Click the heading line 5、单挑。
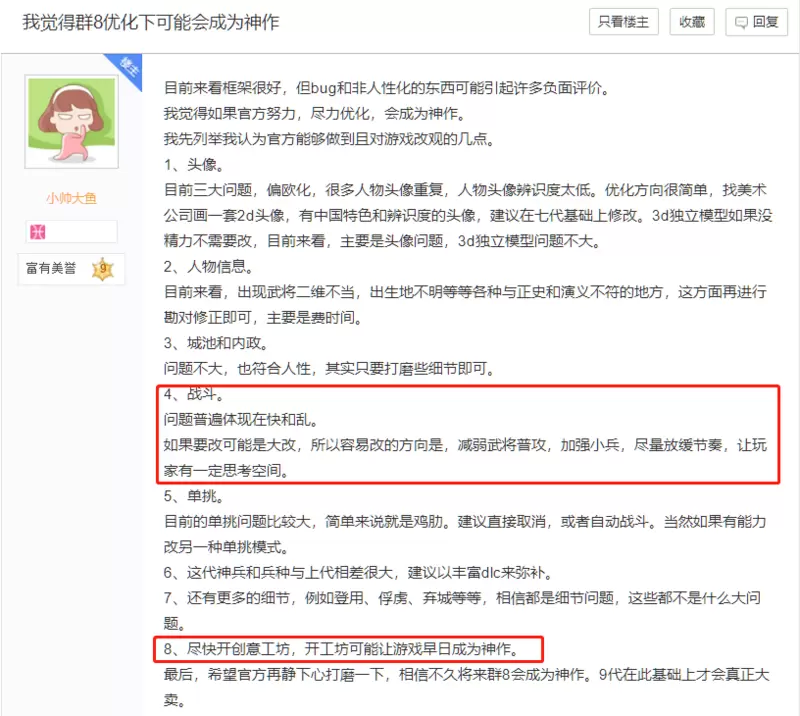This screenshot has height=716, width=800. (194, 496)
